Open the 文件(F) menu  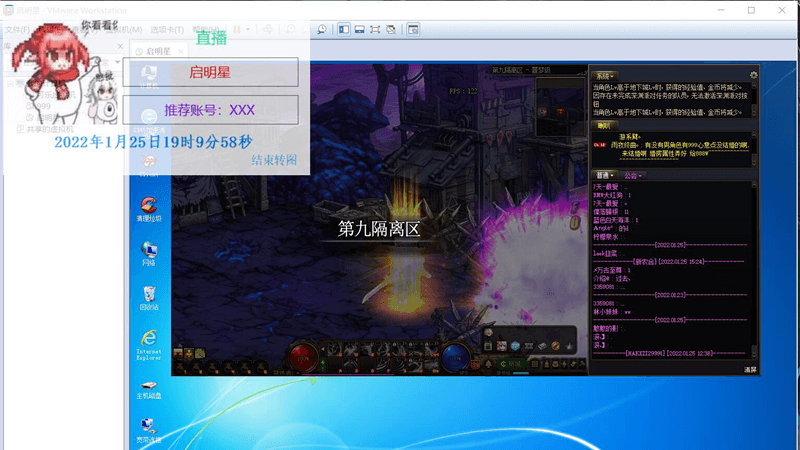point(17,30)
